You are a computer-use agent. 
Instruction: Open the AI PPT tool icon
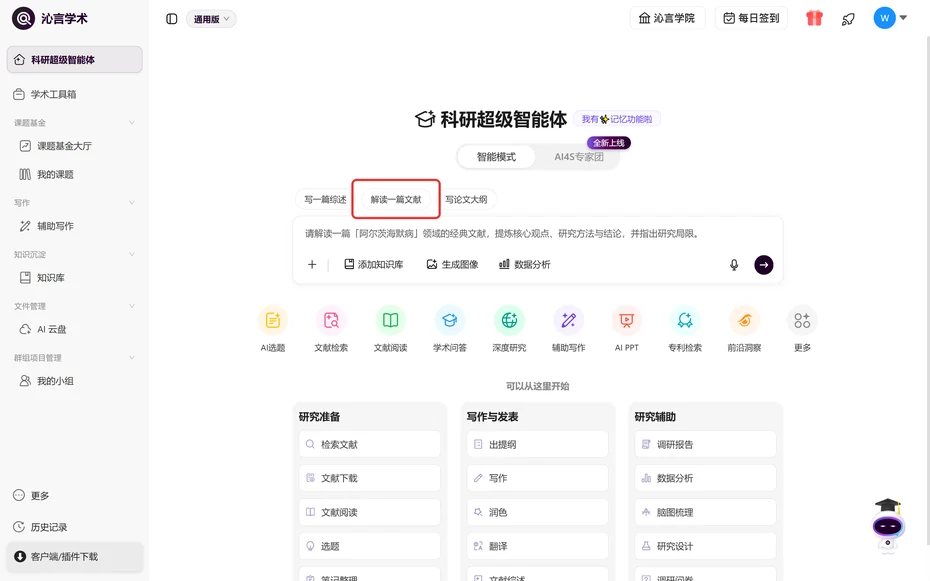pyautogui.click(x=626, y=321)
